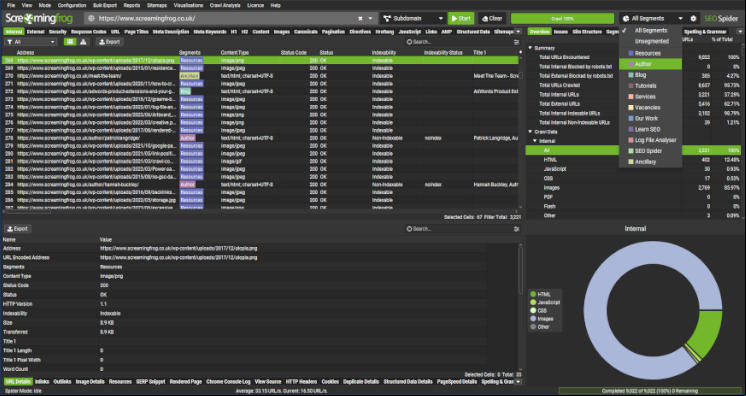Screen dimensions: 746x396
Task: Switch to the Issues tab
Action: pos(560,32)
